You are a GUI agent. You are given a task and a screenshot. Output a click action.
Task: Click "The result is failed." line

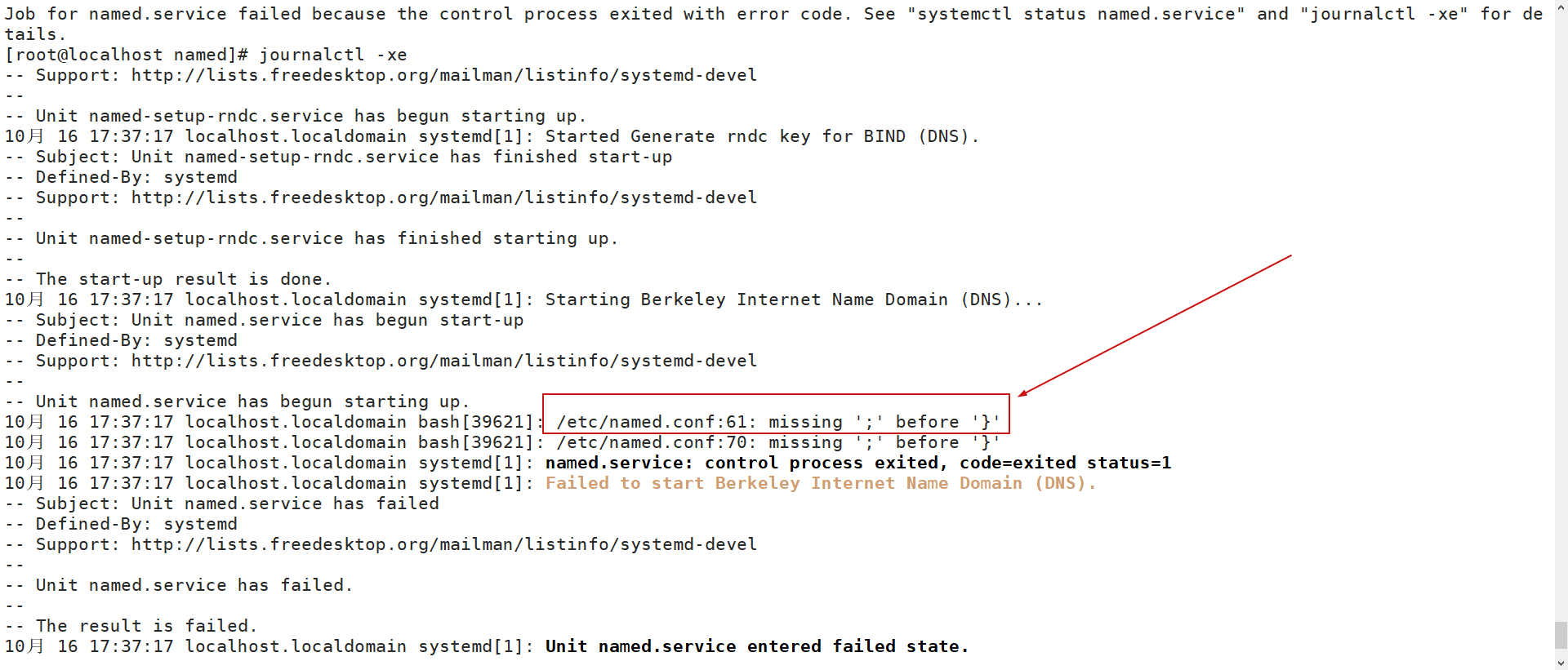point(146,626)
